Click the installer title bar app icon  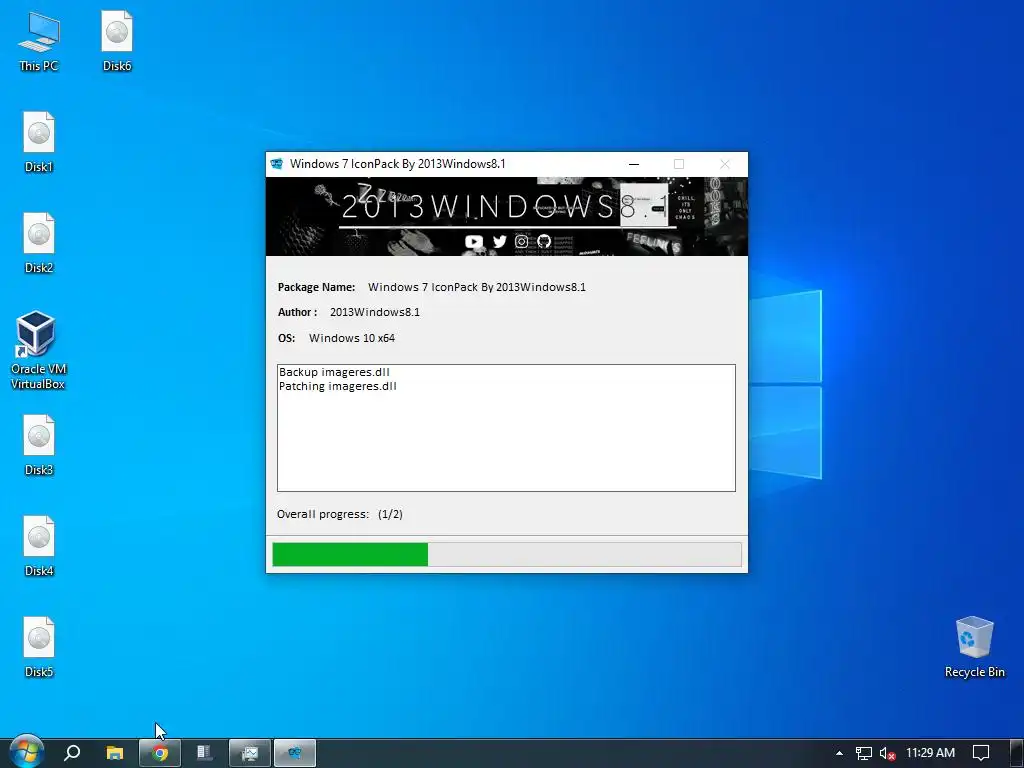coord(277,164)
